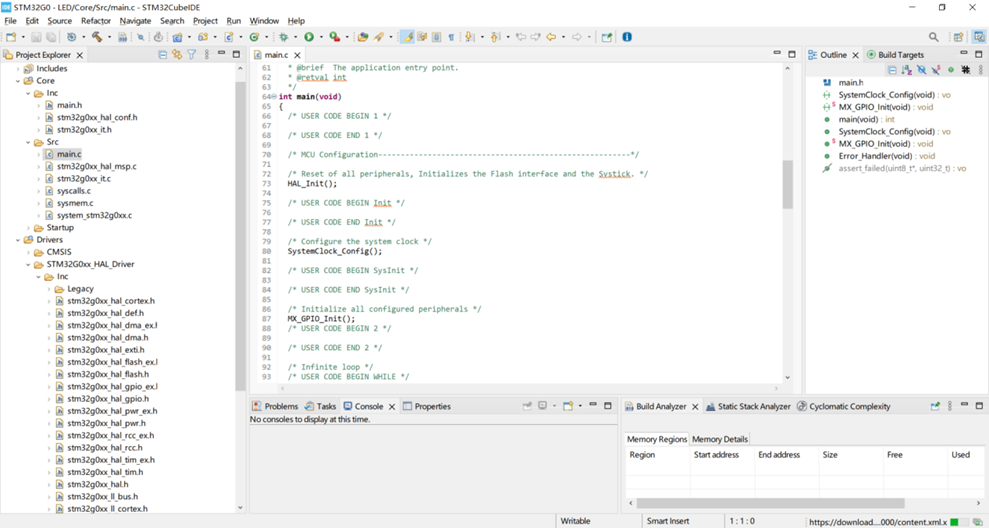Image resolution: width=989 pixels, height=528 pixels.
Task: Start debugging with the bug icon
Action: coord(284,37)
